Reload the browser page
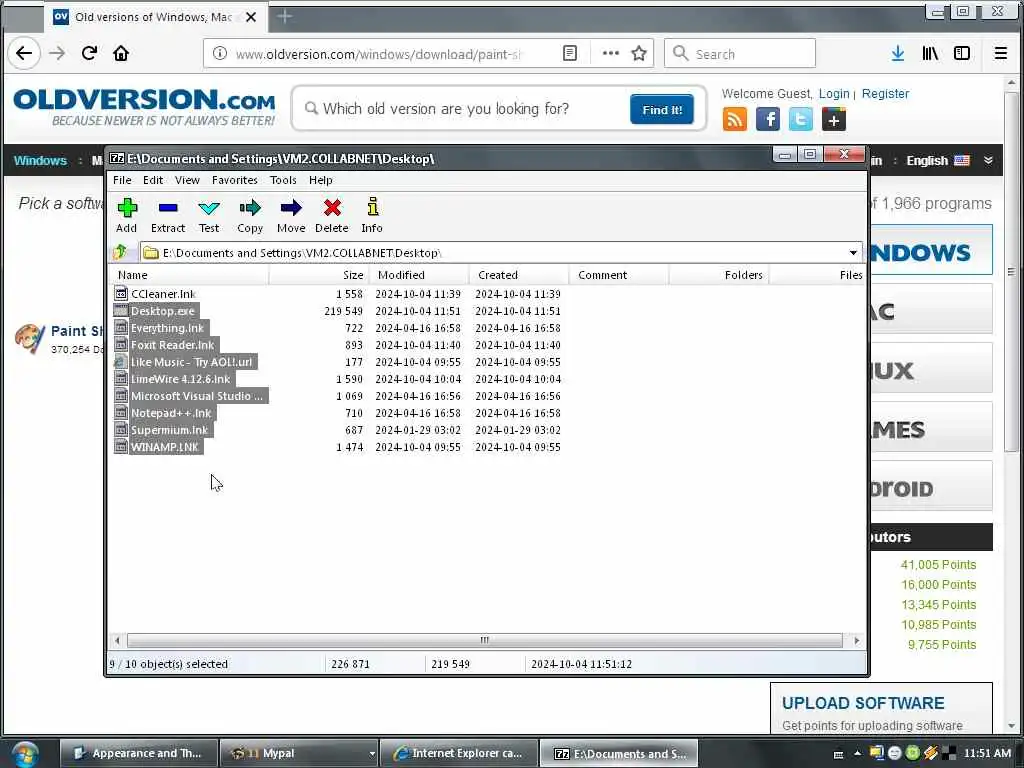The width and height of the screenshot is (1024, 768). tap(89, 54)
